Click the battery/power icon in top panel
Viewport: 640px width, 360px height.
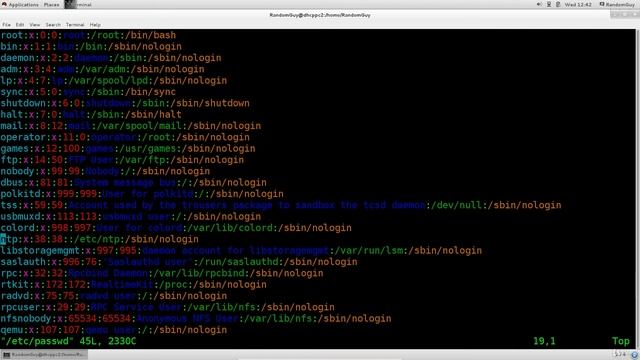558,4
